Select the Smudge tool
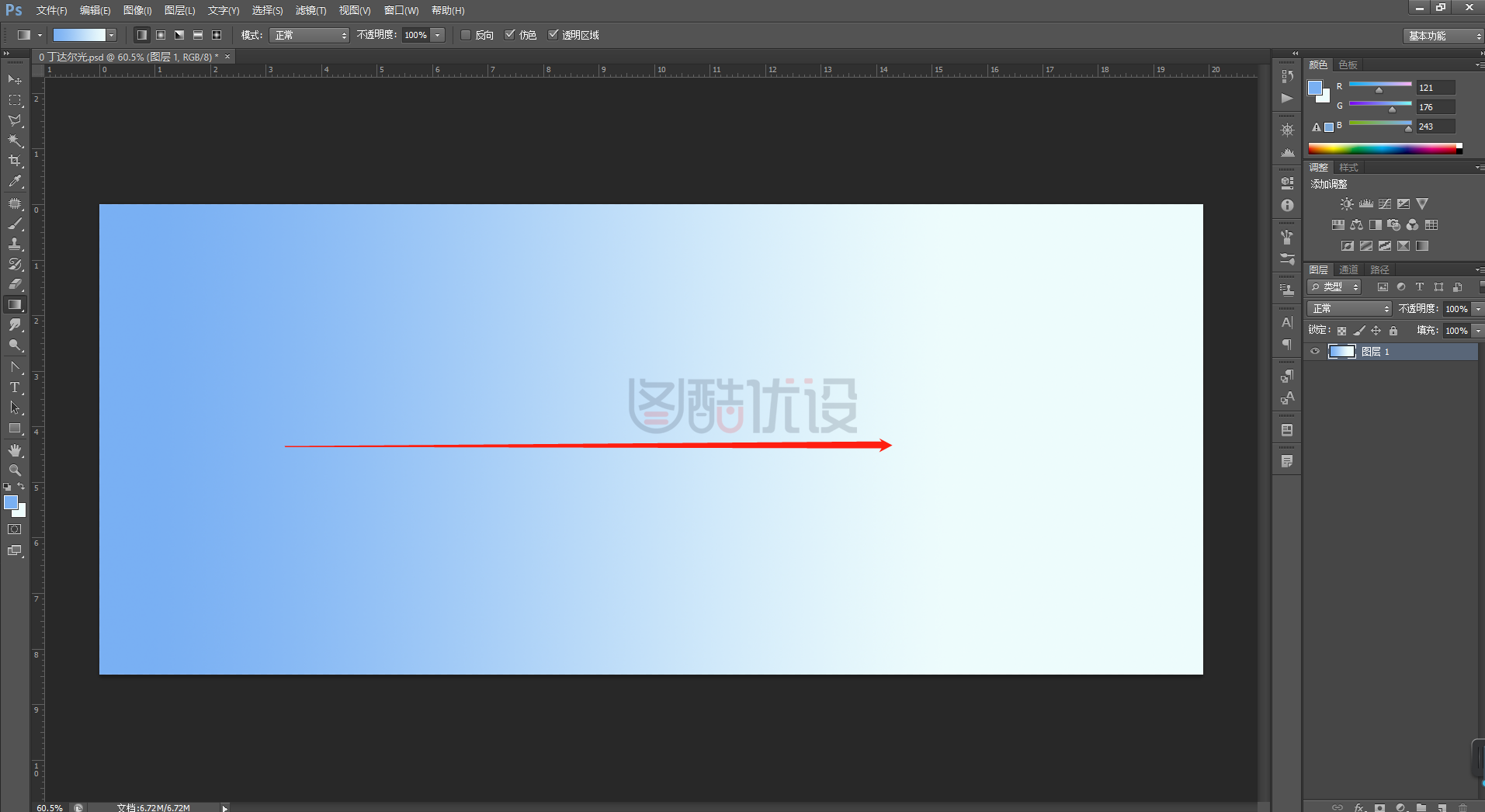The height and width of the screenshot is (812, 1485). tap(15, 324)
